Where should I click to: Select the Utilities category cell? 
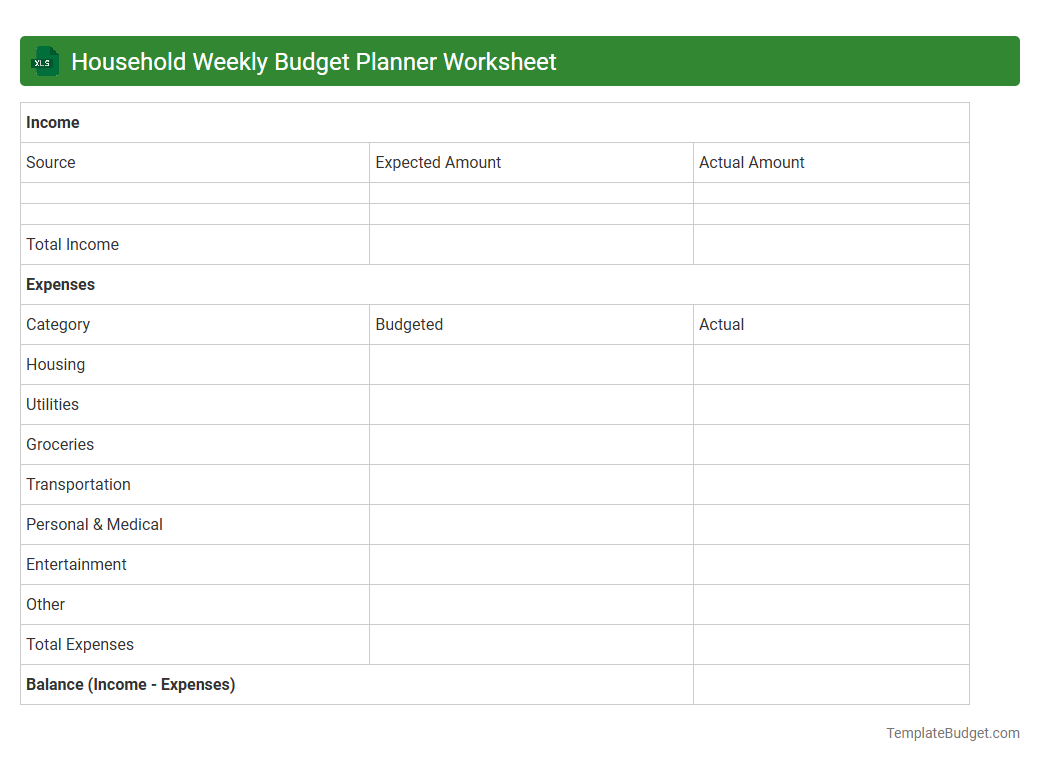(x=50, y=404)
